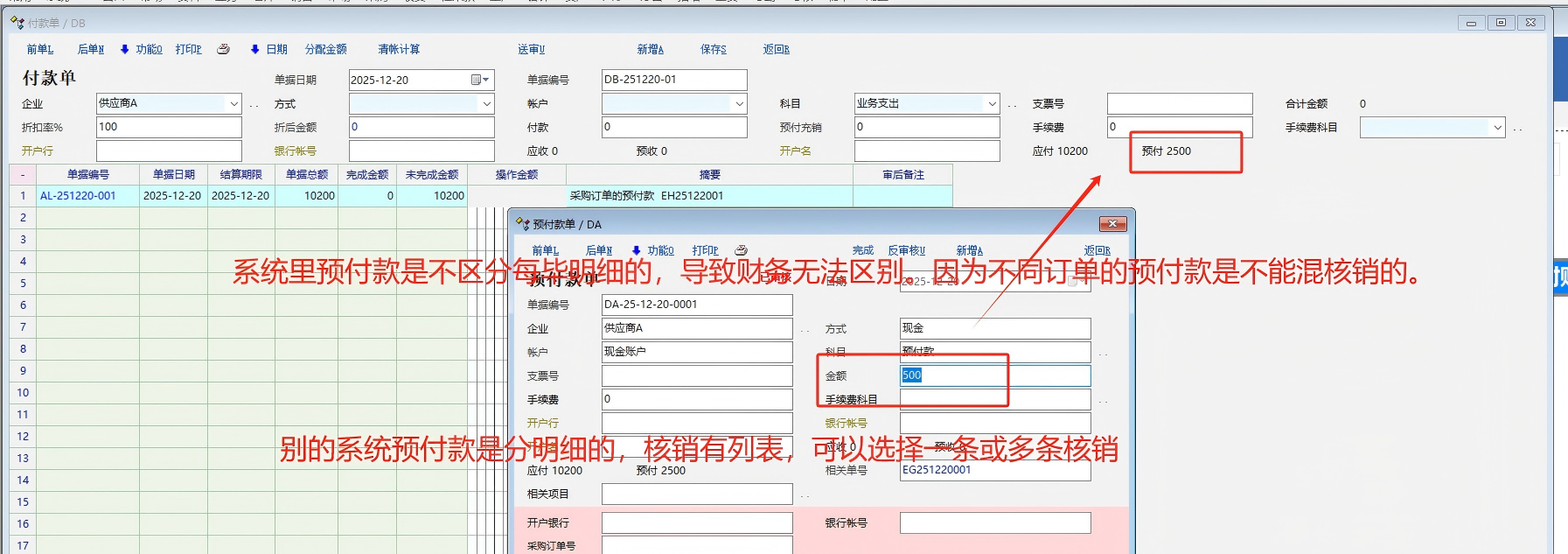
Task: Click the blue arrow beside 功能O in payment toolbar
Action: [x=124, y=50]
